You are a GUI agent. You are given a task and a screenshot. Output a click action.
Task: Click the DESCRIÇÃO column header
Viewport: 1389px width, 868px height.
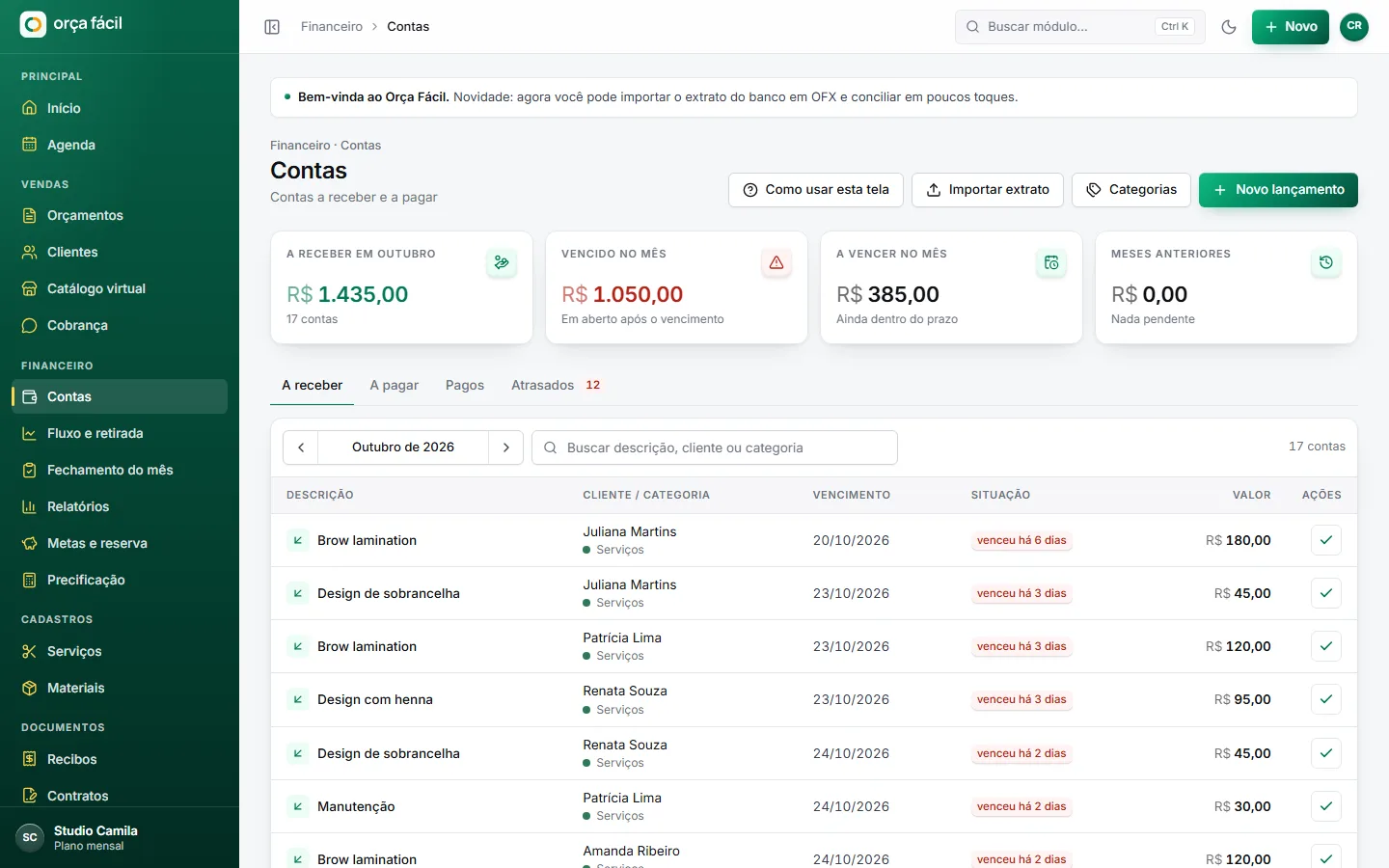[320, 495]
